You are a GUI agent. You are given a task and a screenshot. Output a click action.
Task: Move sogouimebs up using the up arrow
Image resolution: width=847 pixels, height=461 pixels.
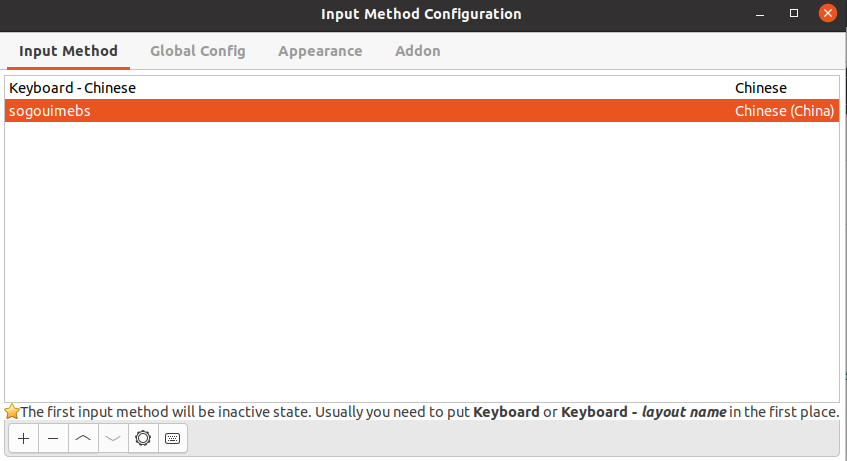83,438
